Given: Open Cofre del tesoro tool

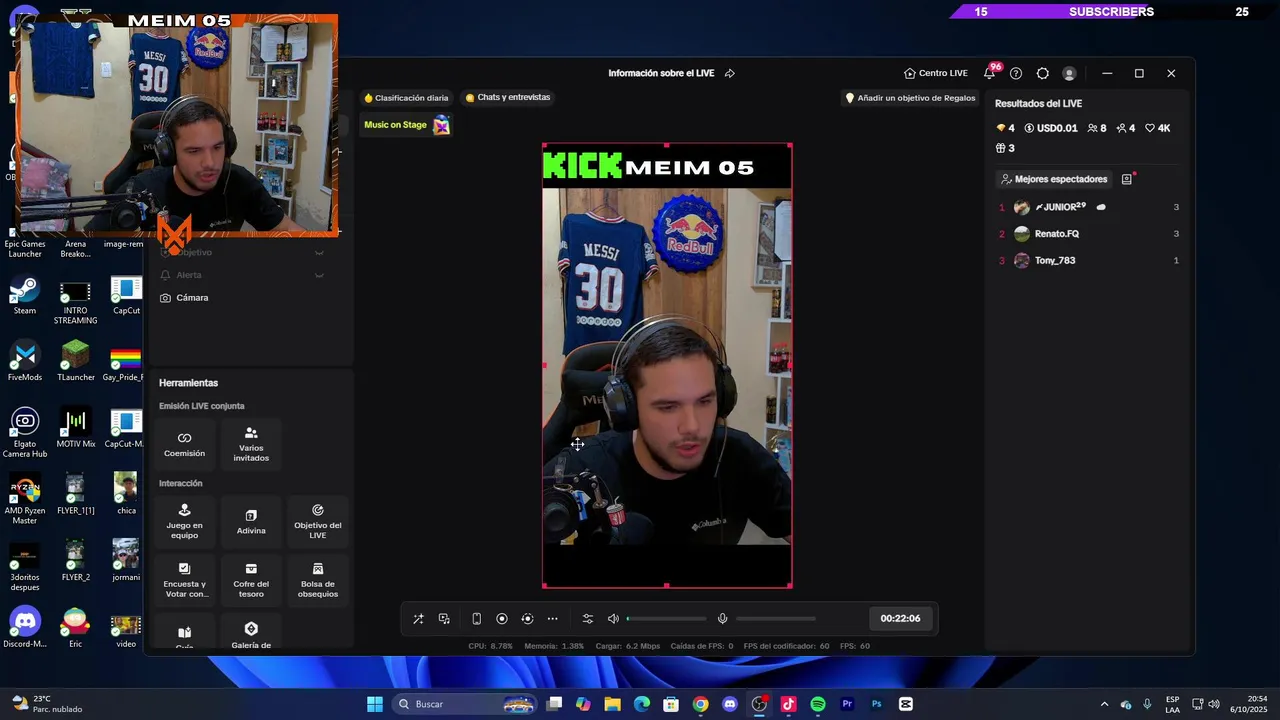Looking at the screenshot, I should click(x=251, y=580).
